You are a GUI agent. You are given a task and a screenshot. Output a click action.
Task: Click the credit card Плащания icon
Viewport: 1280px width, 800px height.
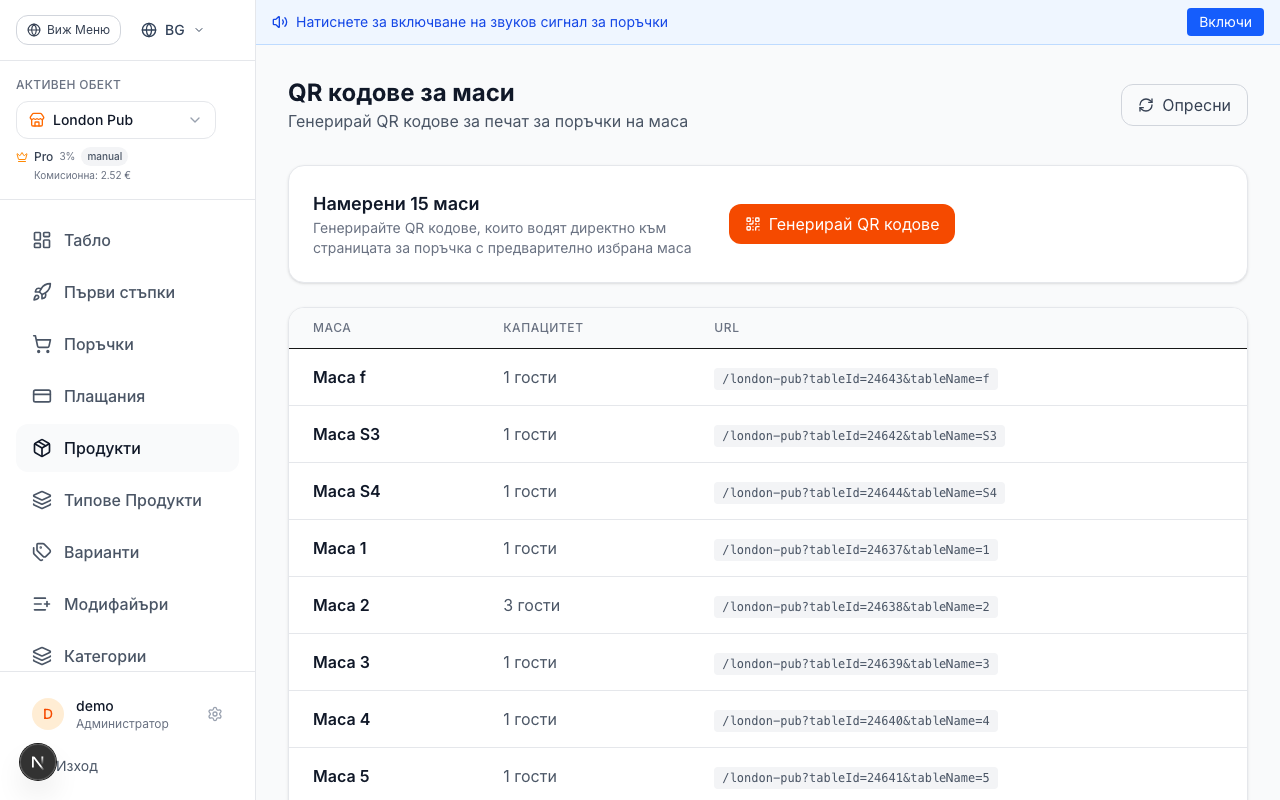pyautogui.click(x=42, y=396)
